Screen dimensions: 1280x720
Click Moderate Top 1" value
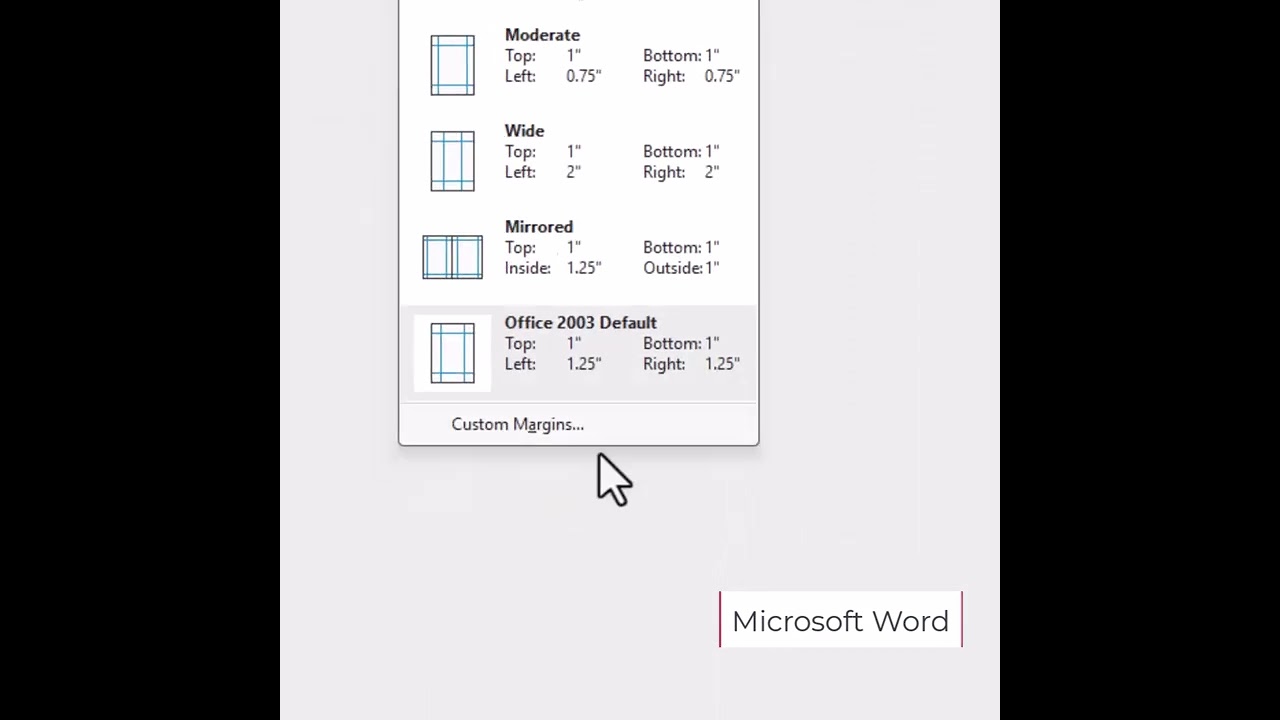point(573,56)
